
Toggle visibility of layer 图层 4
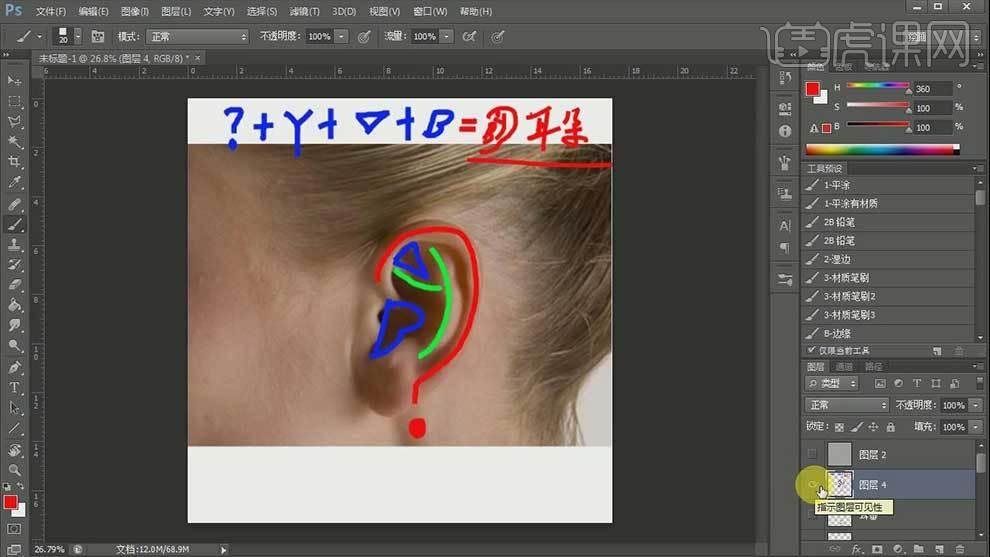pos(812,484)
